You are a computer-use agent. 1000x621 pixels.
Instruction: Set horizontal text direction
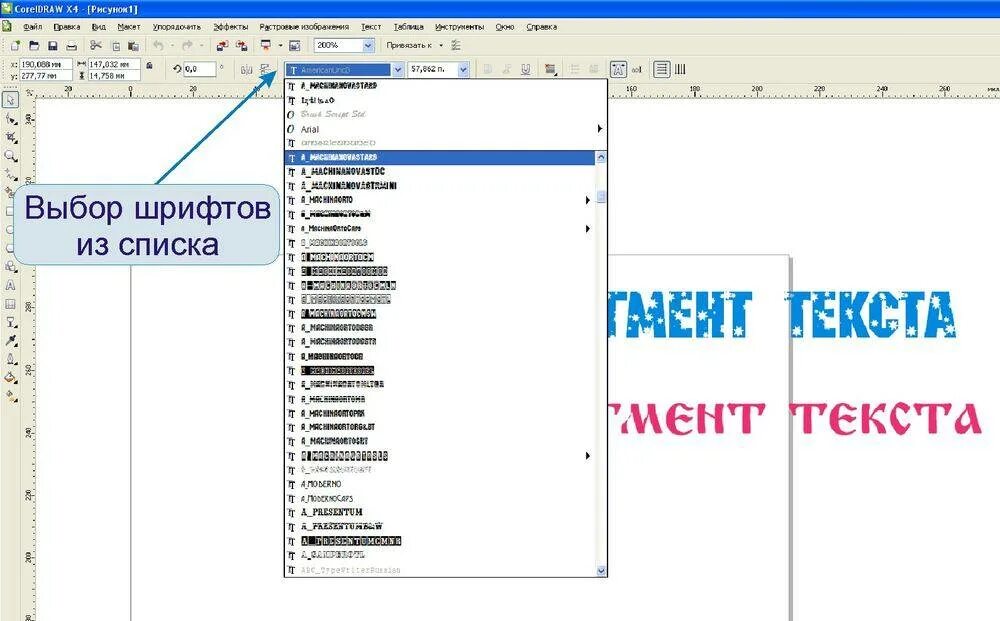(662, 69)
